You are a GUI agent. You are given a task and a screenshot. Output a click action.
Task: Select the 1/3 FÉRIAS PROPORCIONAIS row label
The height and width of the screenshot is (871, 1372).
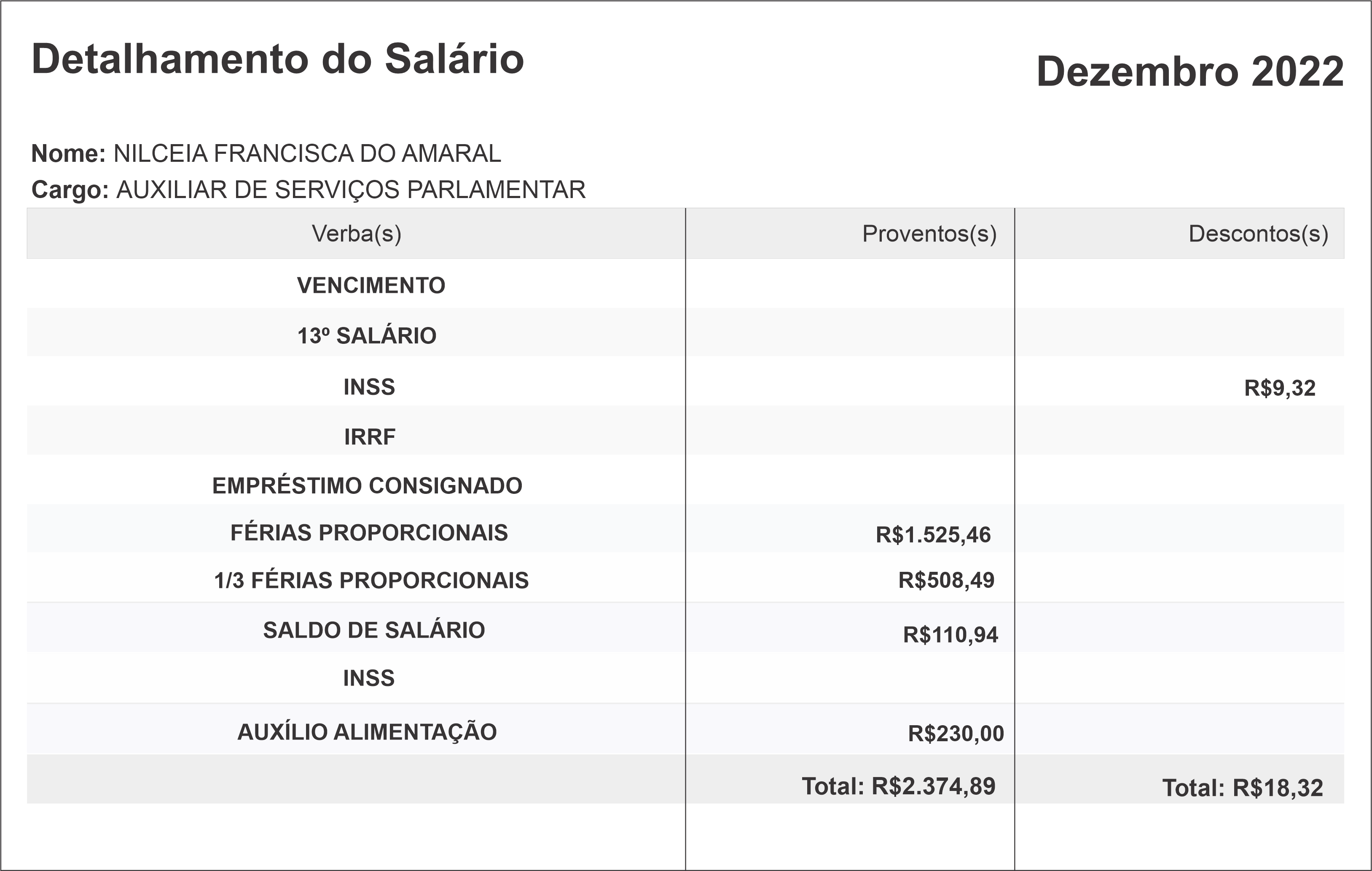point(371,581)
